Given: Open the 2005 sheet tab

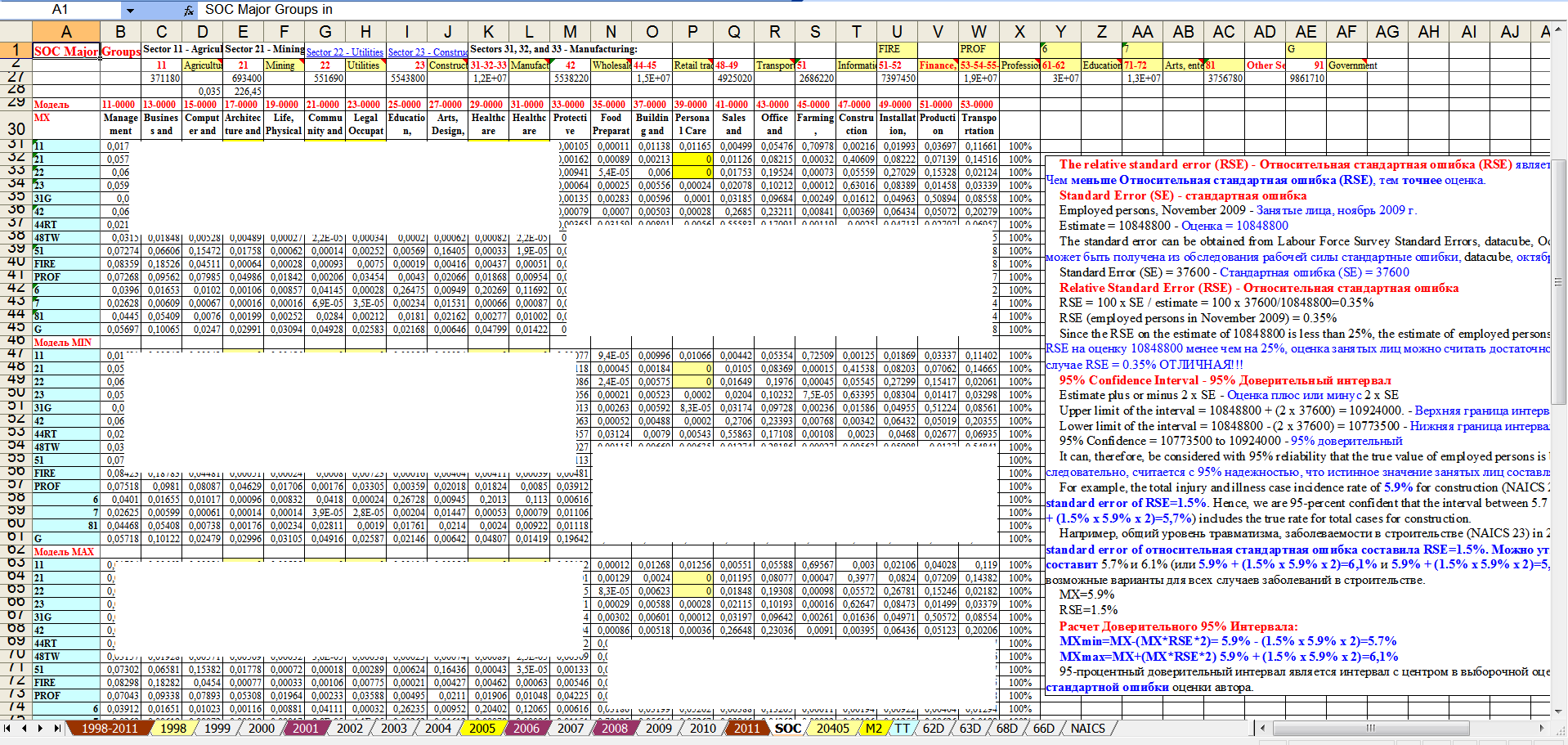Looking at the screenshot, I should point(482,728).
